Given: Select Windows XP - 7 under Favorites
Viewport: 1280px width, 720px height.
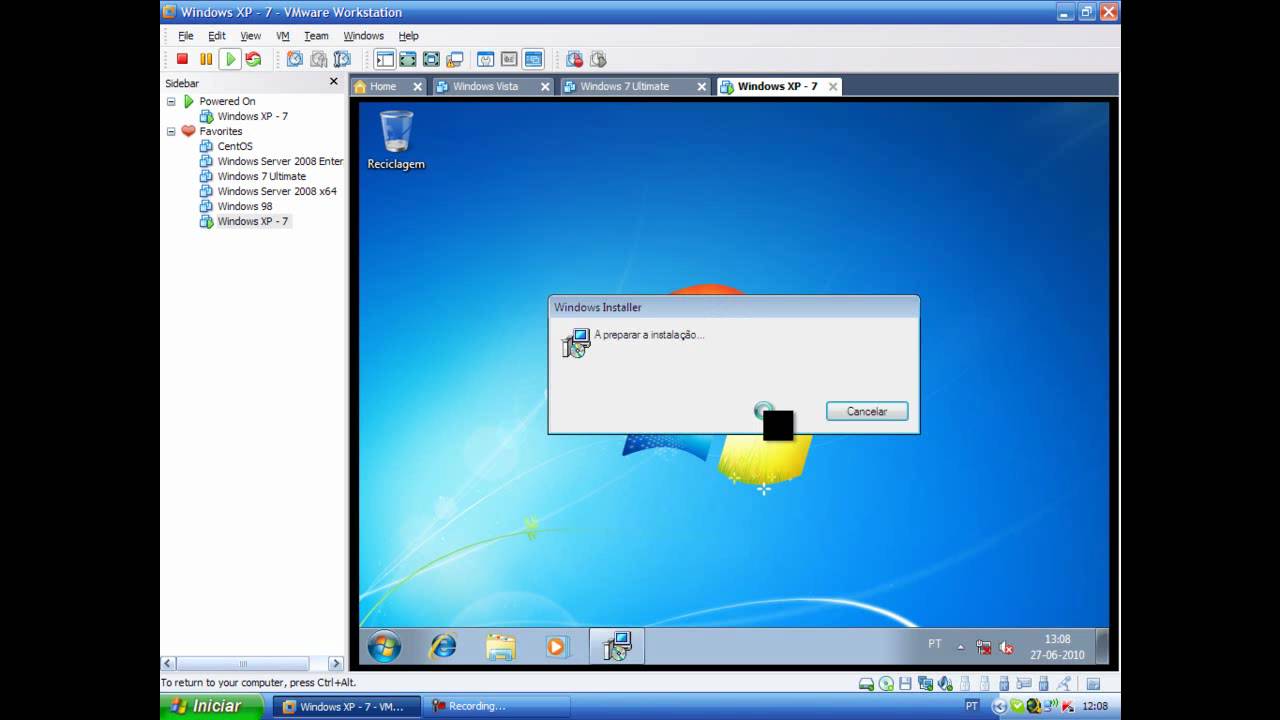Looking at the screenshot, I should (x=252, y=221).
